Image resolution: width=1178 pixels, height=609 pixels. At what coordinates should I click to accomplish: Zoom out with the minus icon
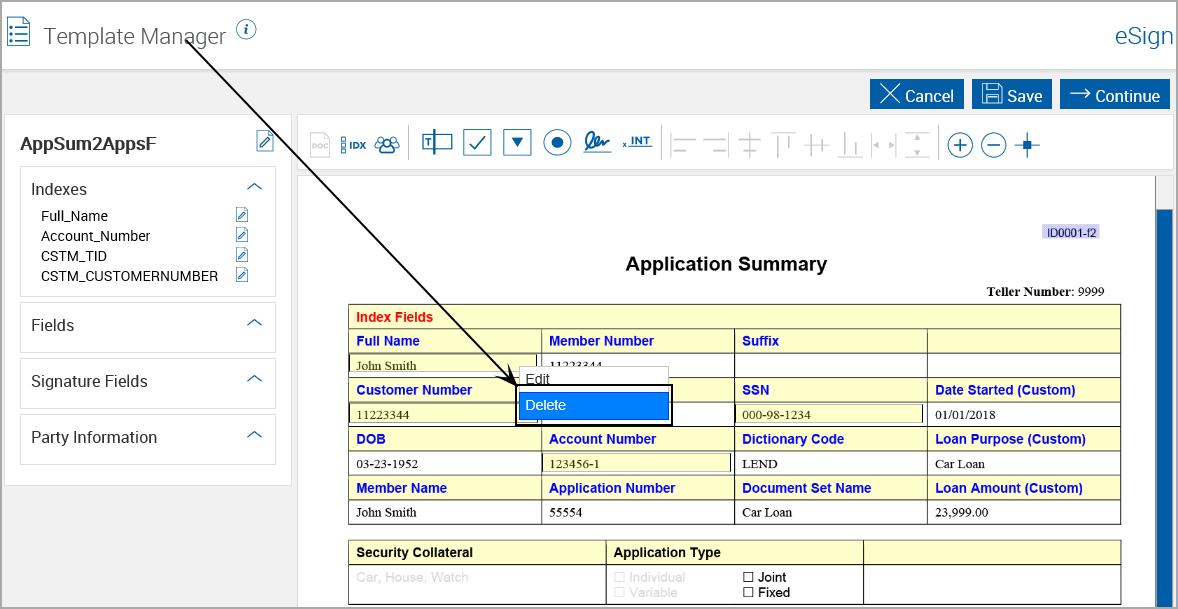tap(993, 144)
